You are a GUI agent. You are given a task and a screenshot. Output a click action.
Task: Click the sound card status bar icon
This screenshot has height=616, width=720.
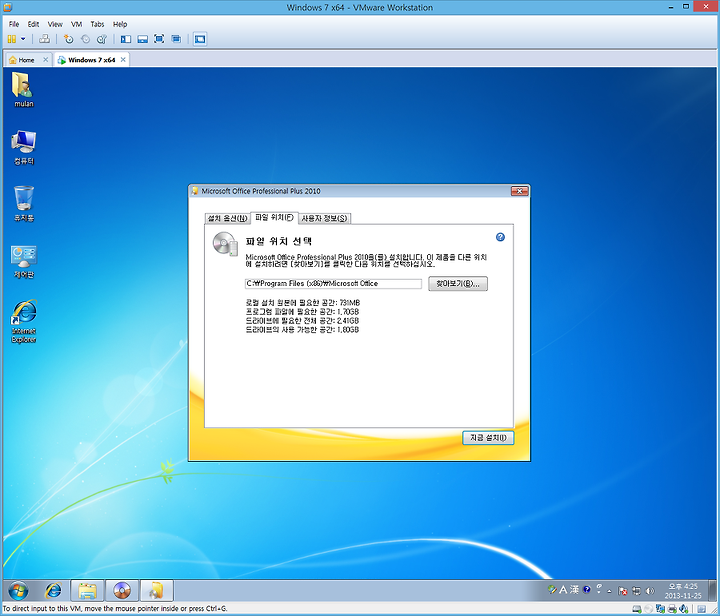click(684, 609)
